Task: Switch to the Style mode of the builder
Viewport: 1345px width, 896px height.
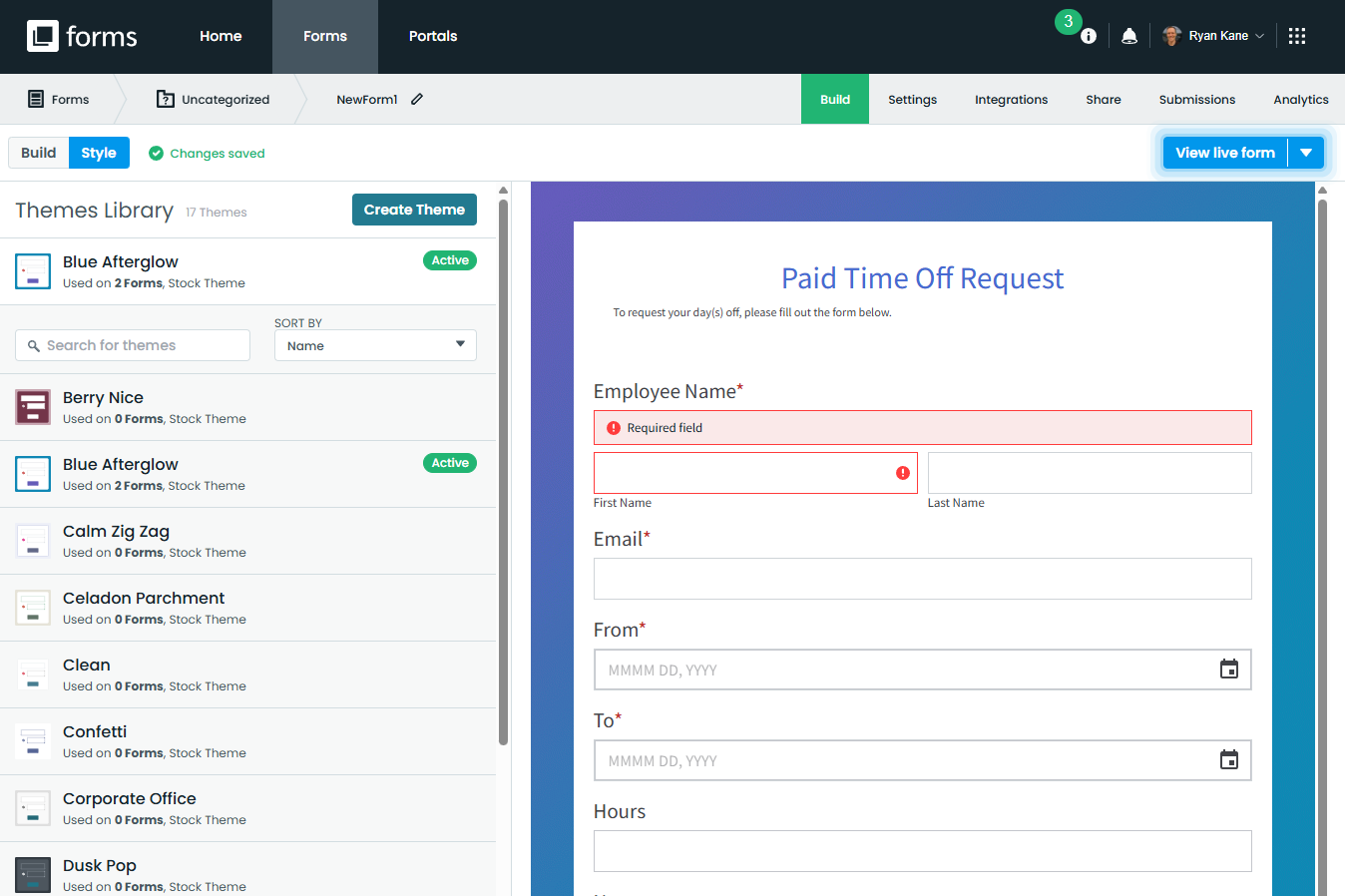Action: tap(99, 153)
